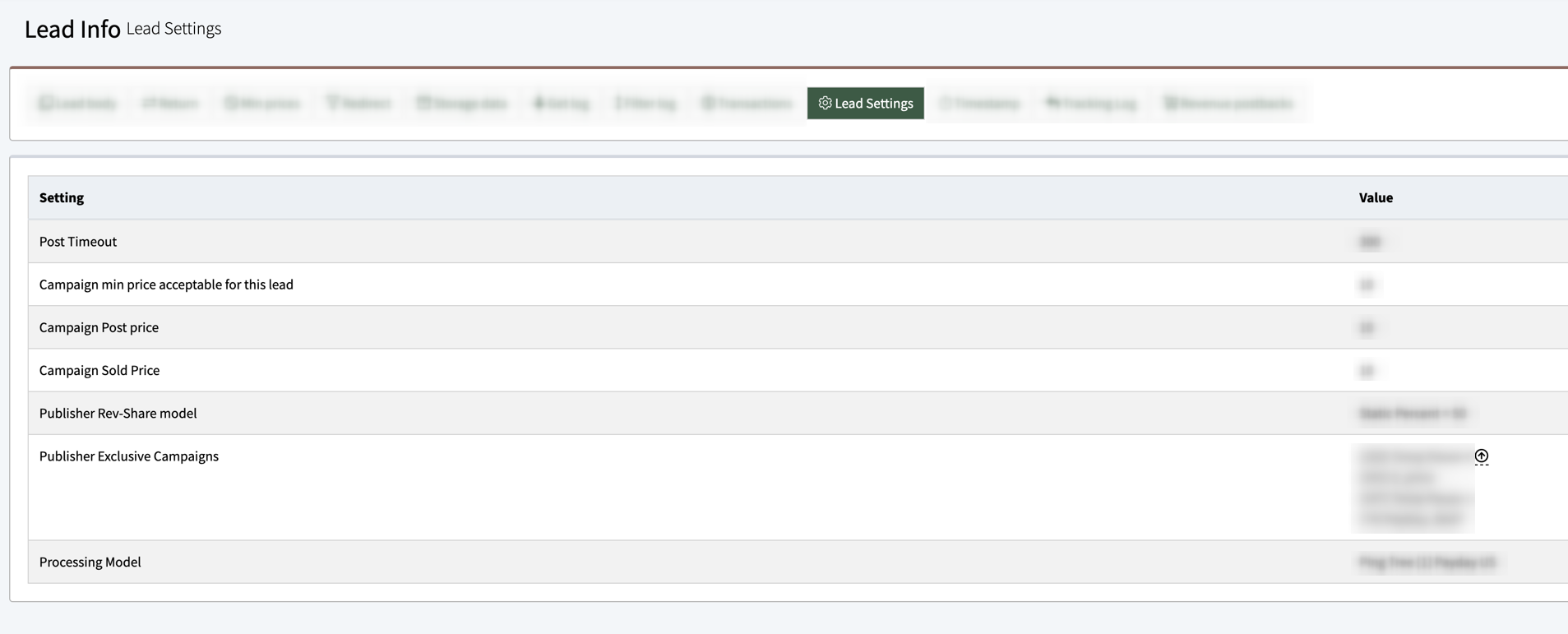The width and height of the screenshot is (1568, 634).
Task: Open the Revenue postbacks tab
Action: click(x=1228, y=104)
